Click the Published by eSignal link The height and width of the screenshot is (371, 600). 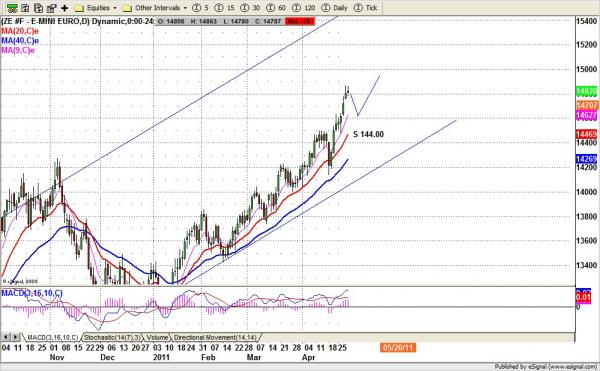pos(545,367)
